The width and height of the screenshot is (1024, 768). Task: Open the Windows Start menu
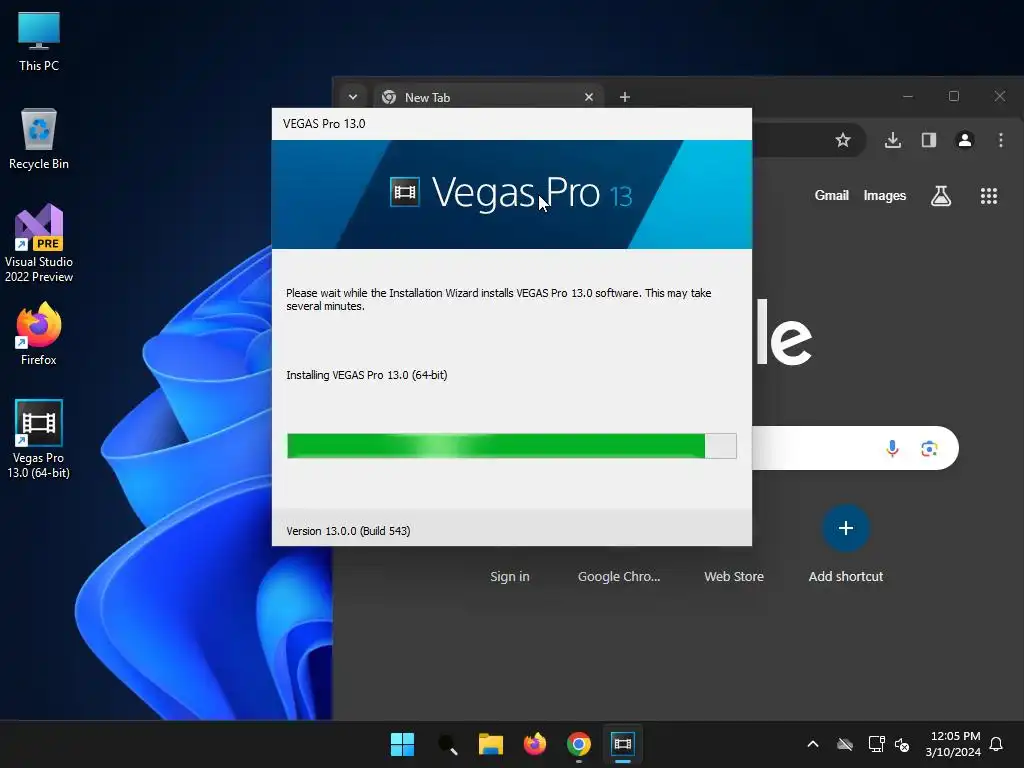click(x=402, y=744)
